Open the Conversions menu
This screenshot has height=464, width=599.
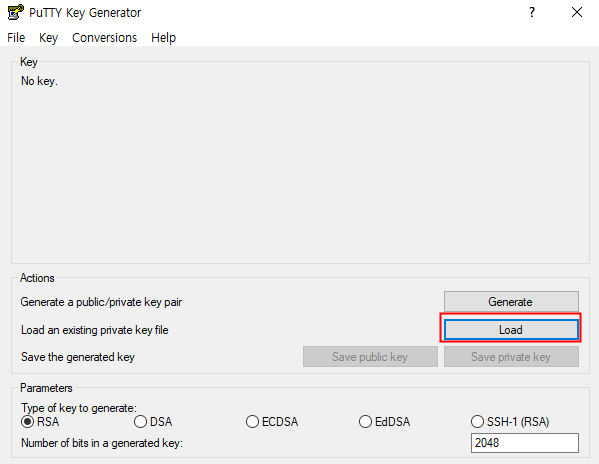(x=104, y=38)
